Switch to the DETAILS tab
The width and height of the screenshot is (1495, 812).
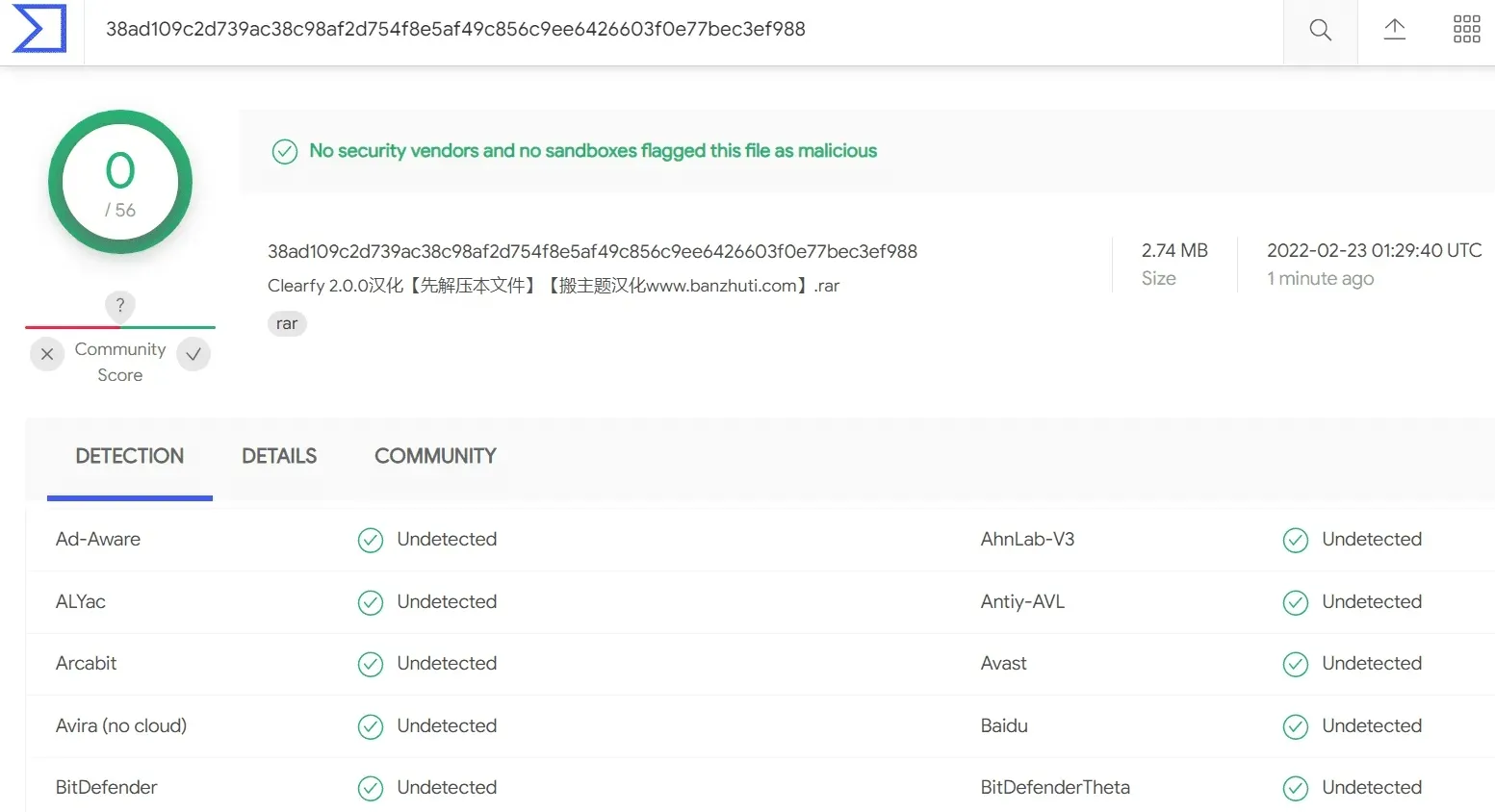(x=279, y=456)
